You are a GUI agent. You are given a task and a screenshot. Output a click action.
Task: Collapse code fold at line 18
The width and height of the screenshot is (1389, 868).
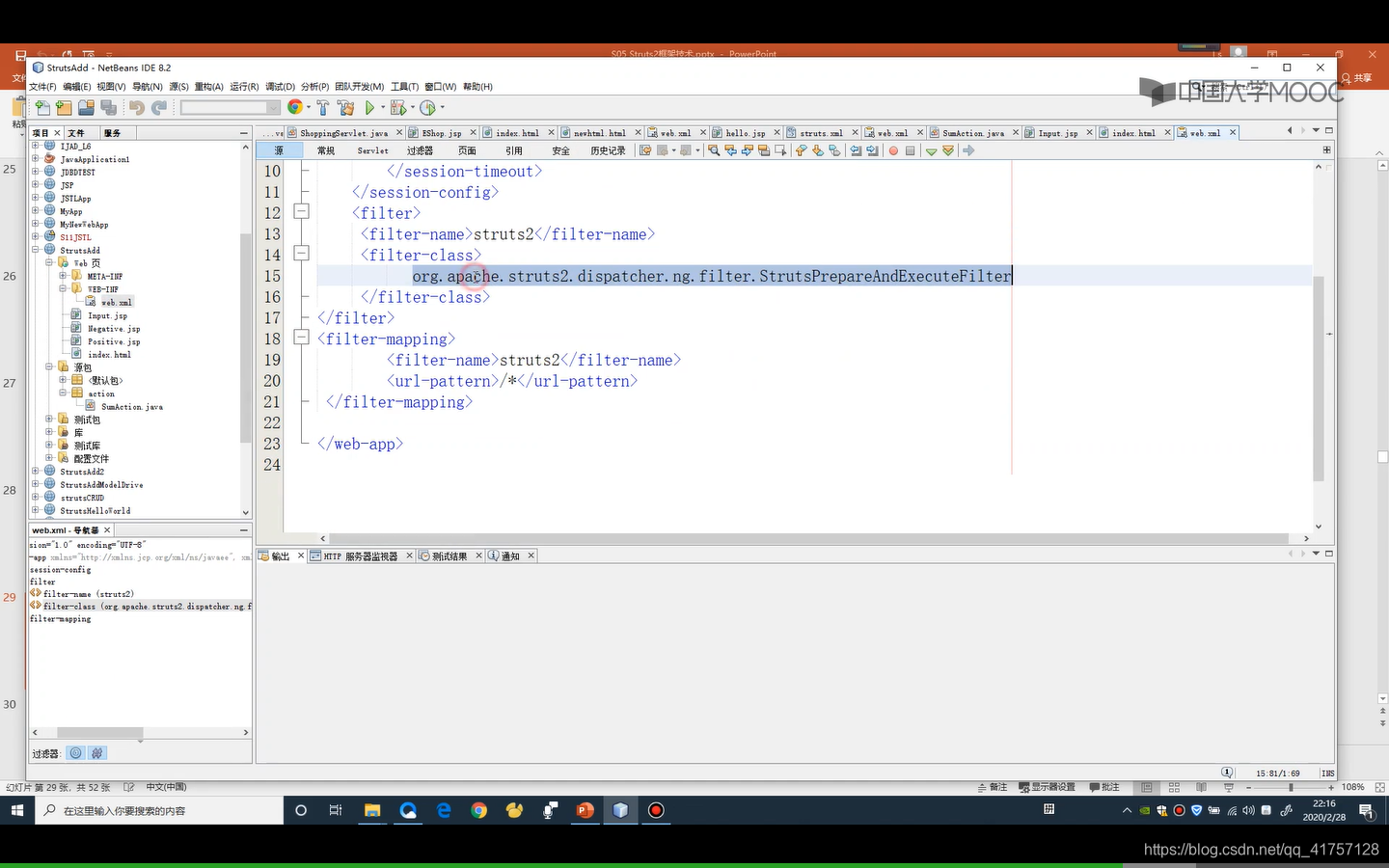pos(301,338)
